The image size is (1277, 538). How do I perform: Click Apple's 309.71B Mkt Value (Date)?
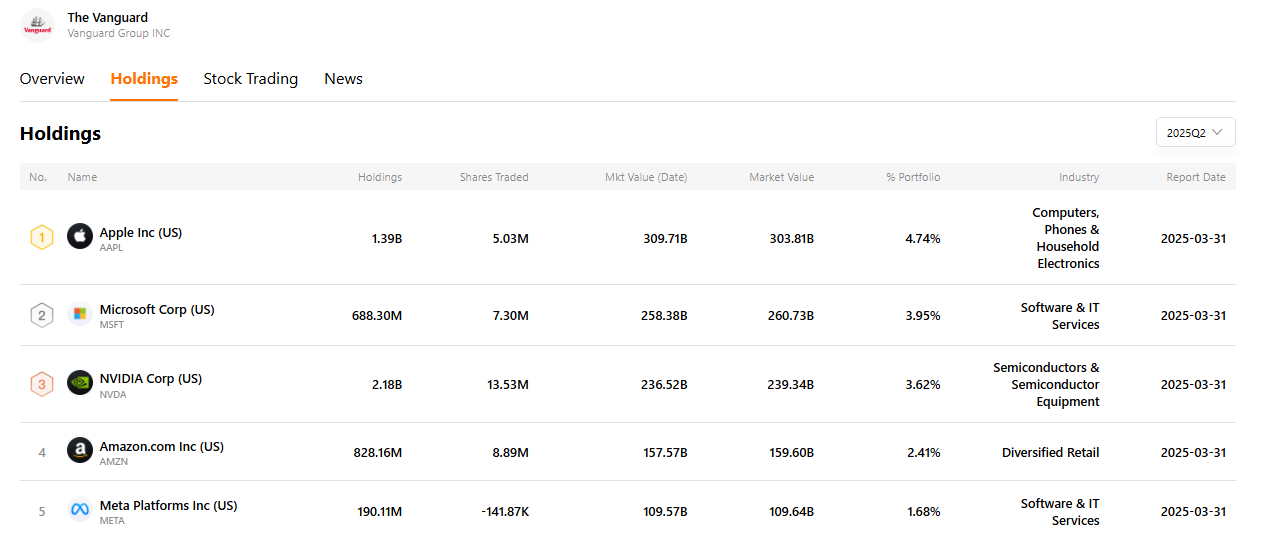coord(665,238)
